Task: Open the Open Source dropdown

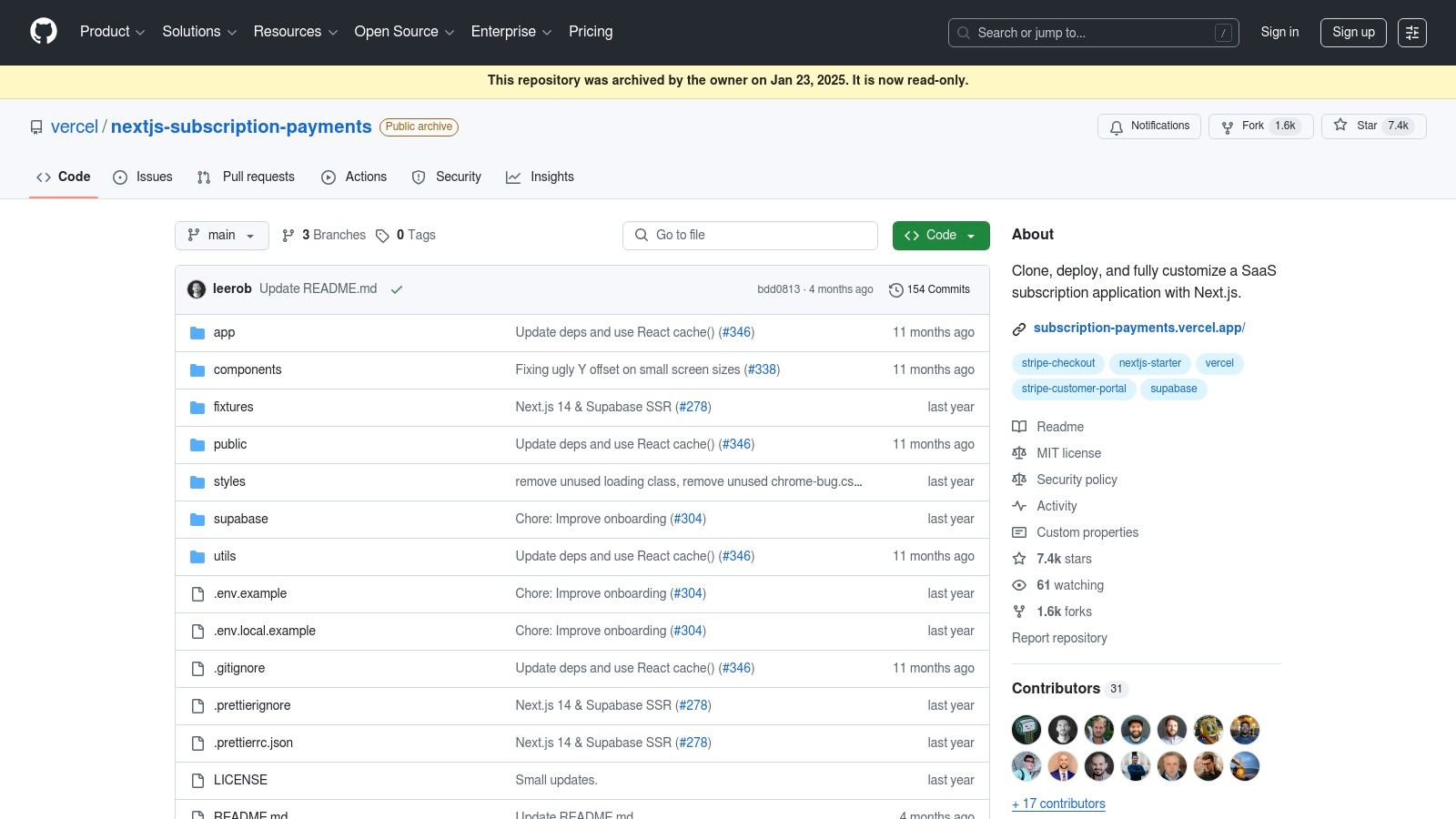Action: [x=404, y=32]
